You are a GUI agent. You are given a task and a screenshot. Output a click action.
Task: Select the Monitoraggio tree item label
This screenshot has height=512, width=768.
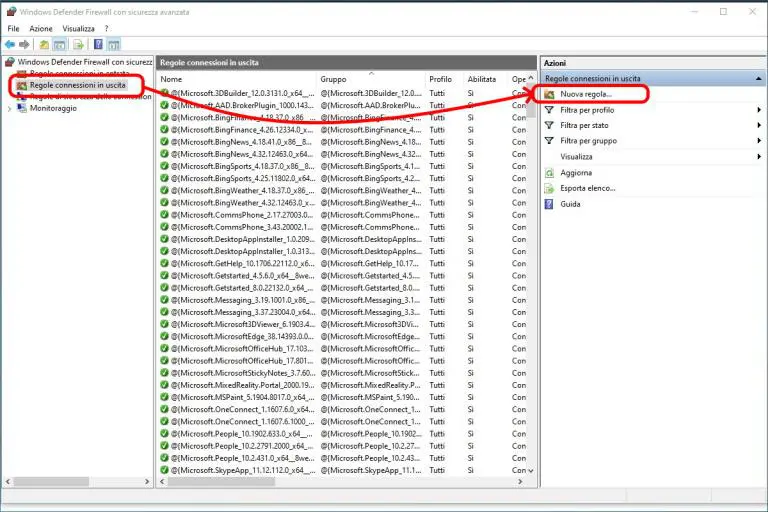point(53,108)
